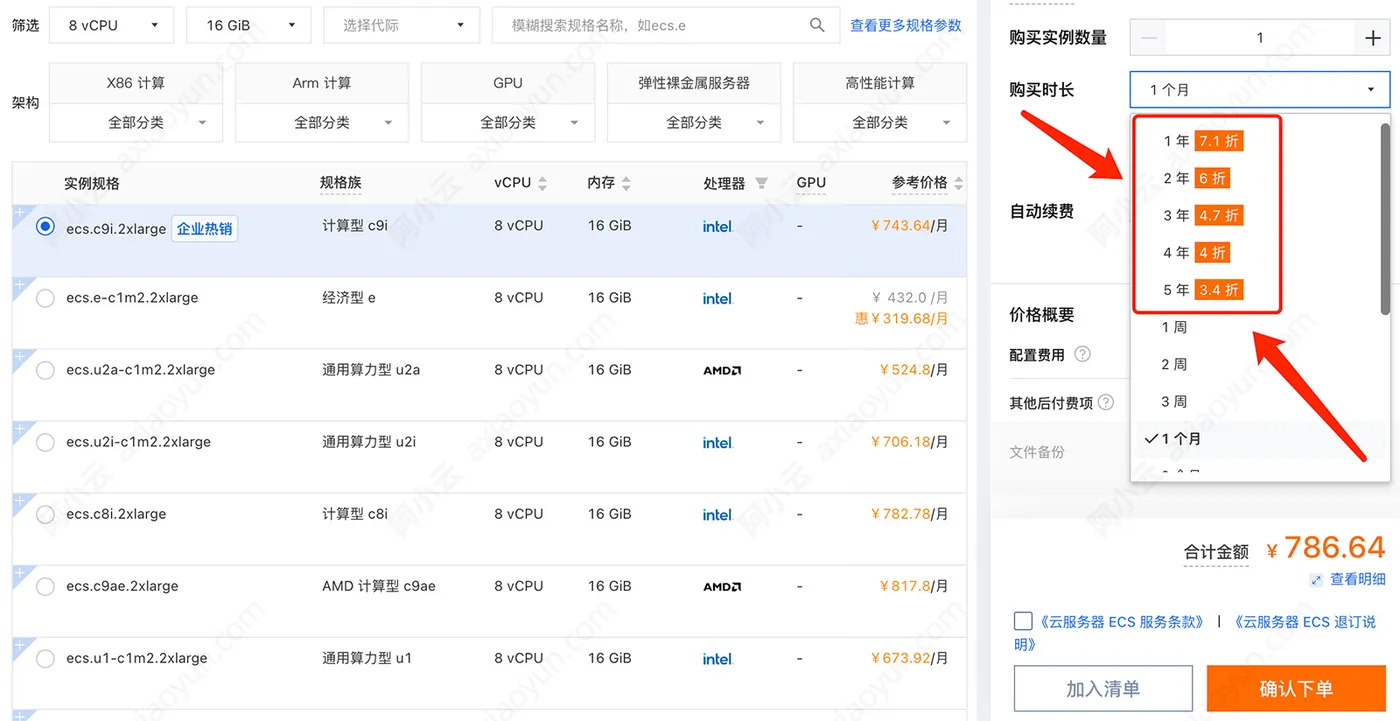Switch to the 弹性裸金属服务器 architecture tab

click(x=694, y=83)
